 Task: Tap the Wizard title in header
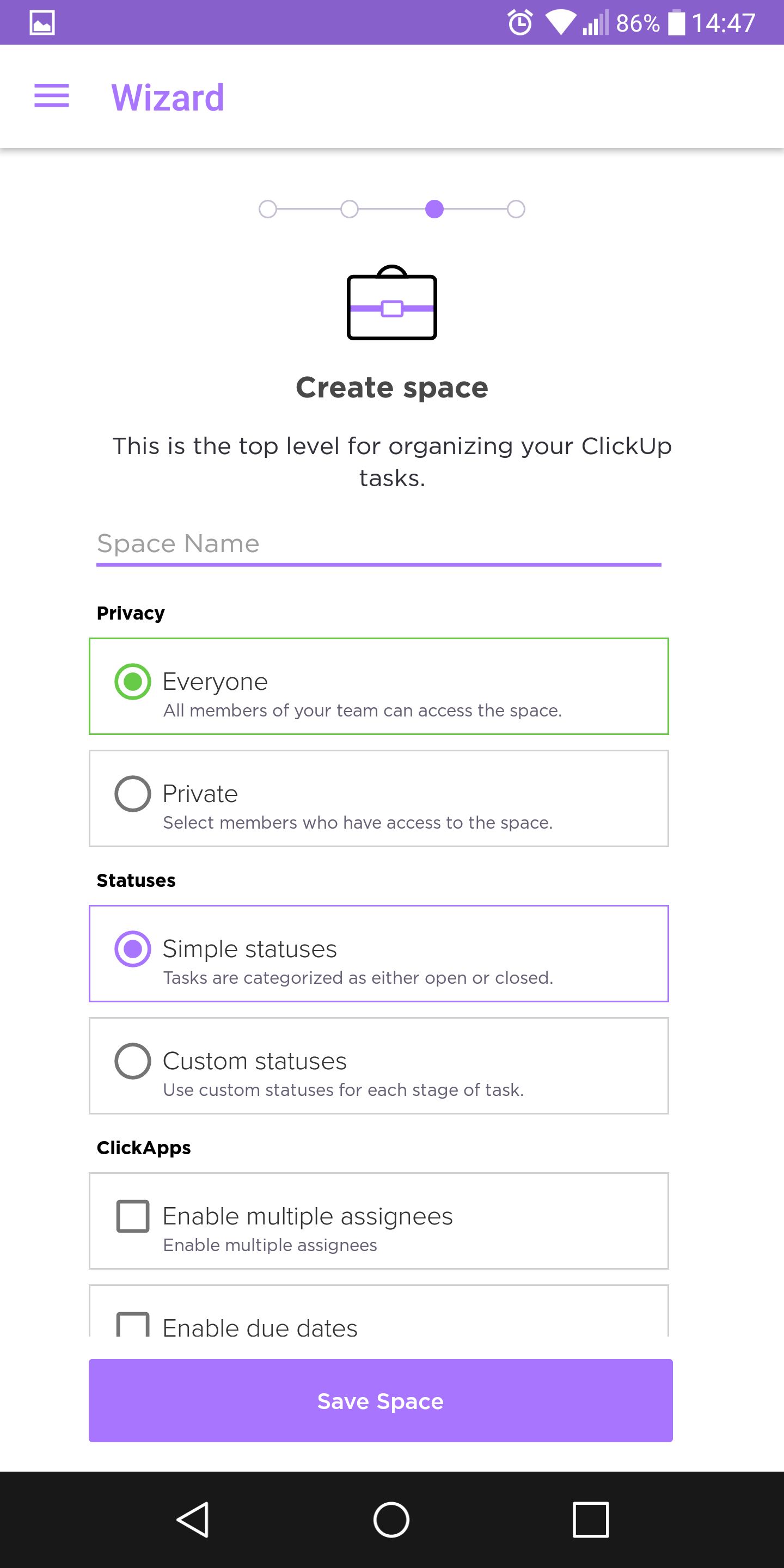pos(168,97)
